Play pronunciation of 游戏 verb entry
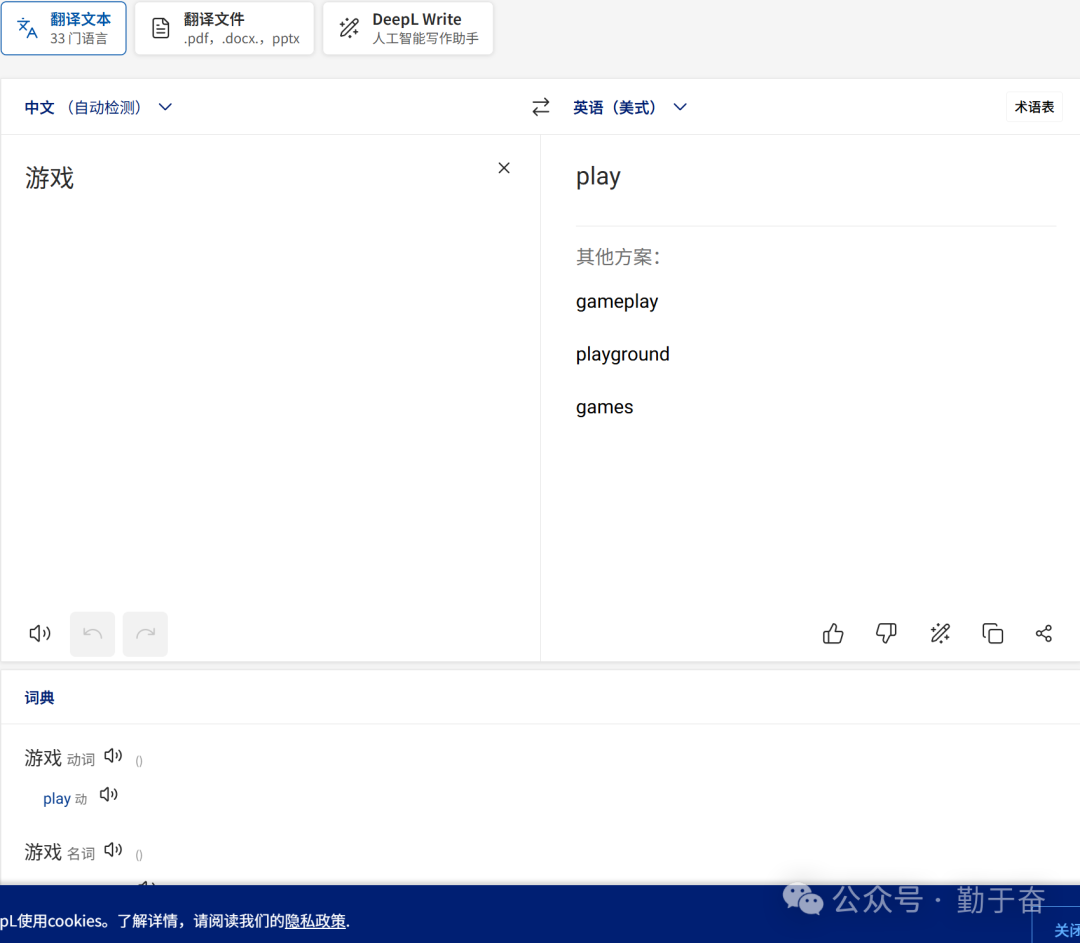The width and height of the screenshot is (1080, 943). (113, 756)
